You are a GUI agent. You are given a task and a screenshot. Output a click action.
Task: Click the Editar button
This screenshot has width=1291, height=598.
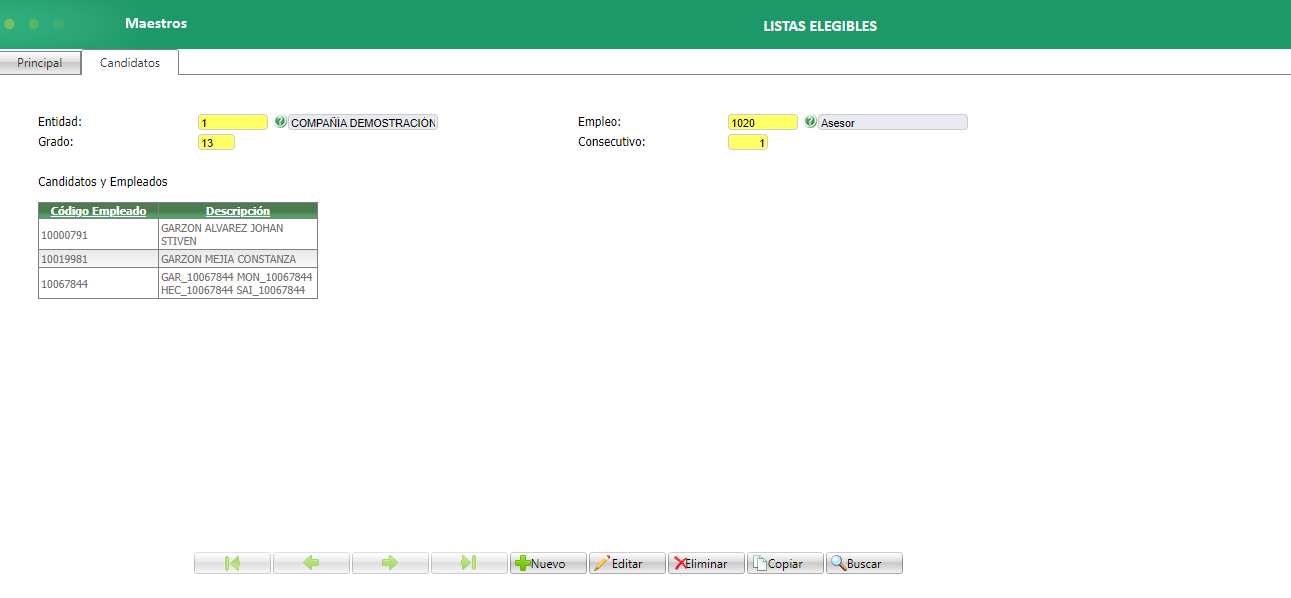(627, 563)
